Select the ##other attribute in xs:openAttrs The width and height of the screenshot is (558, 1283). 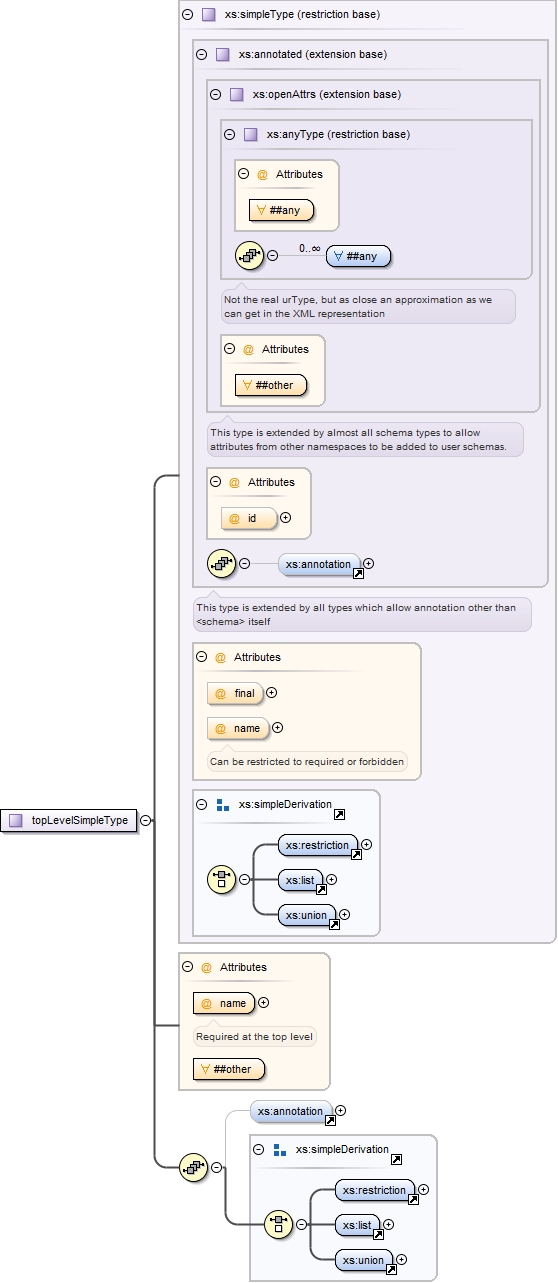[x=271, y=385]
